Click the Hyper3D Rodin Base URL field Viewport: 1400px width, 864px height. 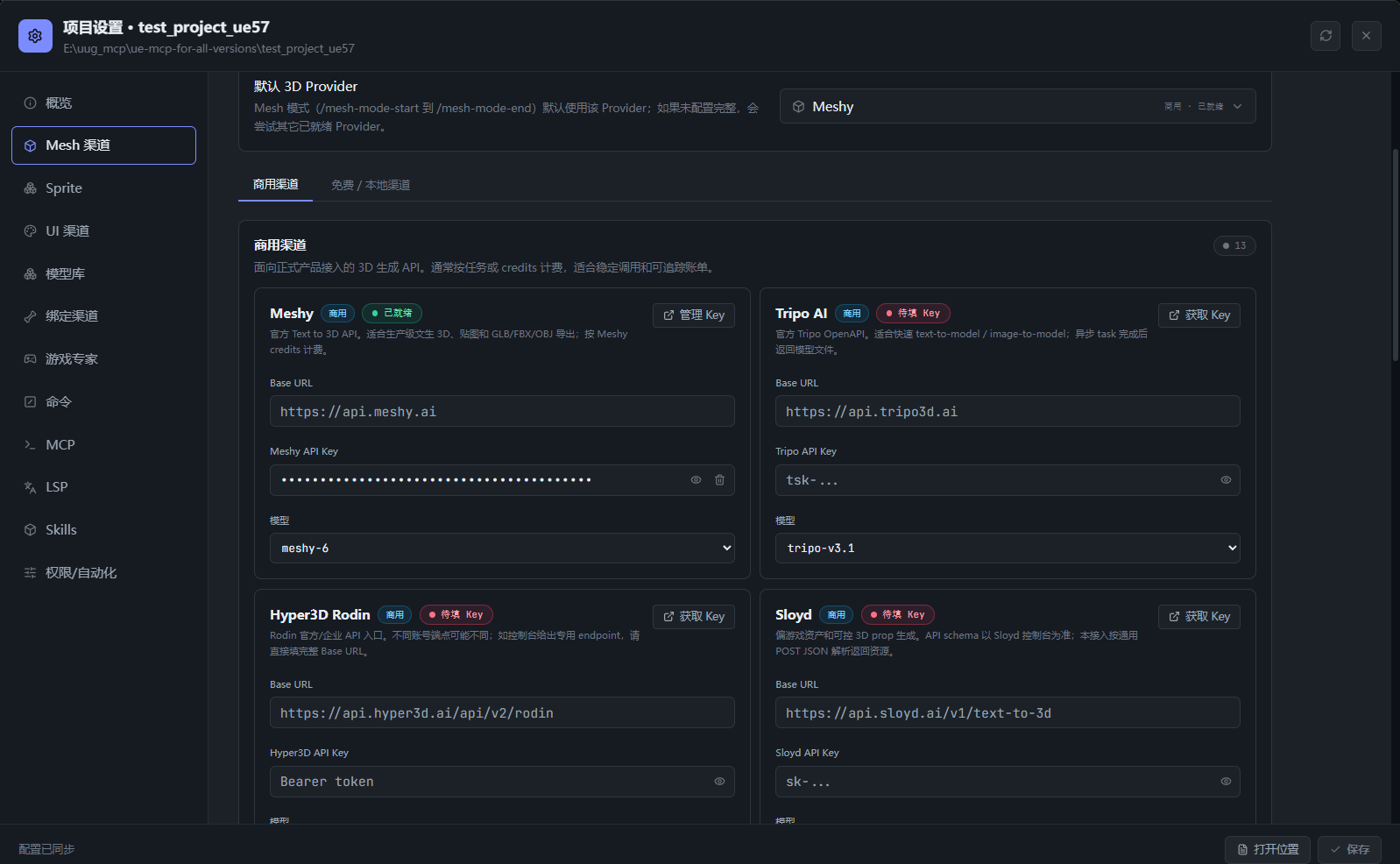click(x=502, y=713)
